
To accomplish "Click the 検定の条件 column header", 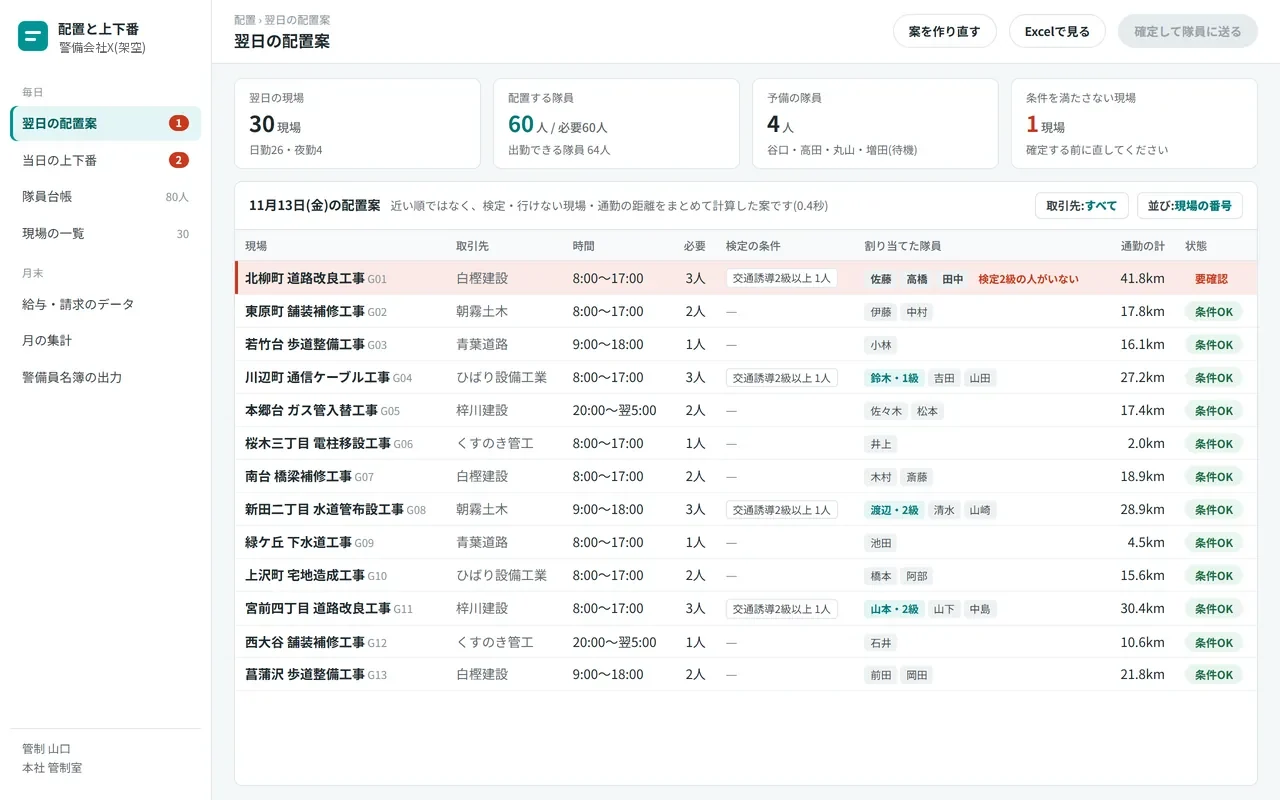I will click(x=753, y=246).
